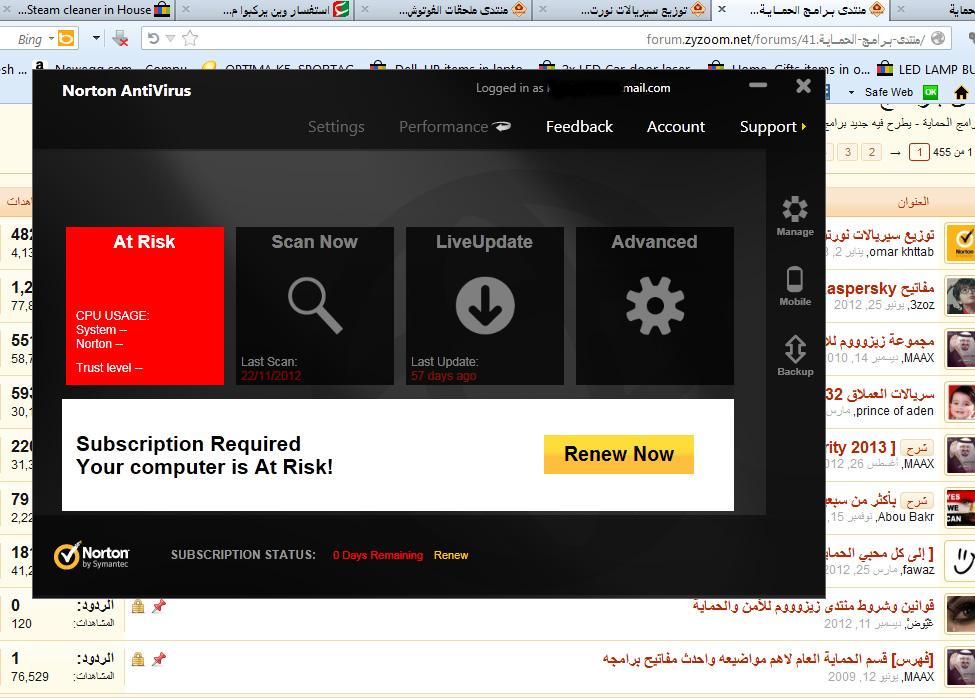The height and width of the screenshot is (698, 975).
Task: Click the 0 Days Remaining status text
Action: 377,555
